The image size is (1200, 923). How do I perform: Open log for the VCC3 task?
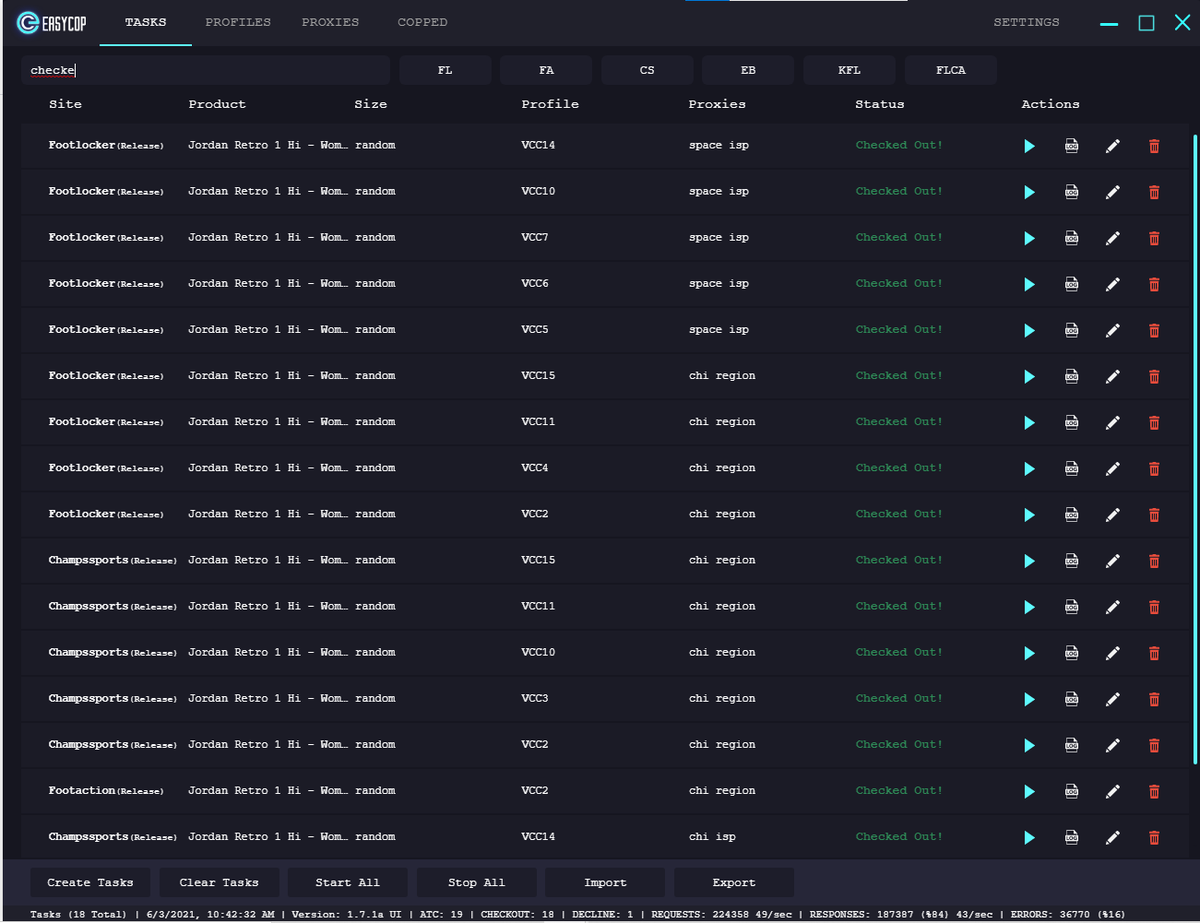[x=1071, y=699]
